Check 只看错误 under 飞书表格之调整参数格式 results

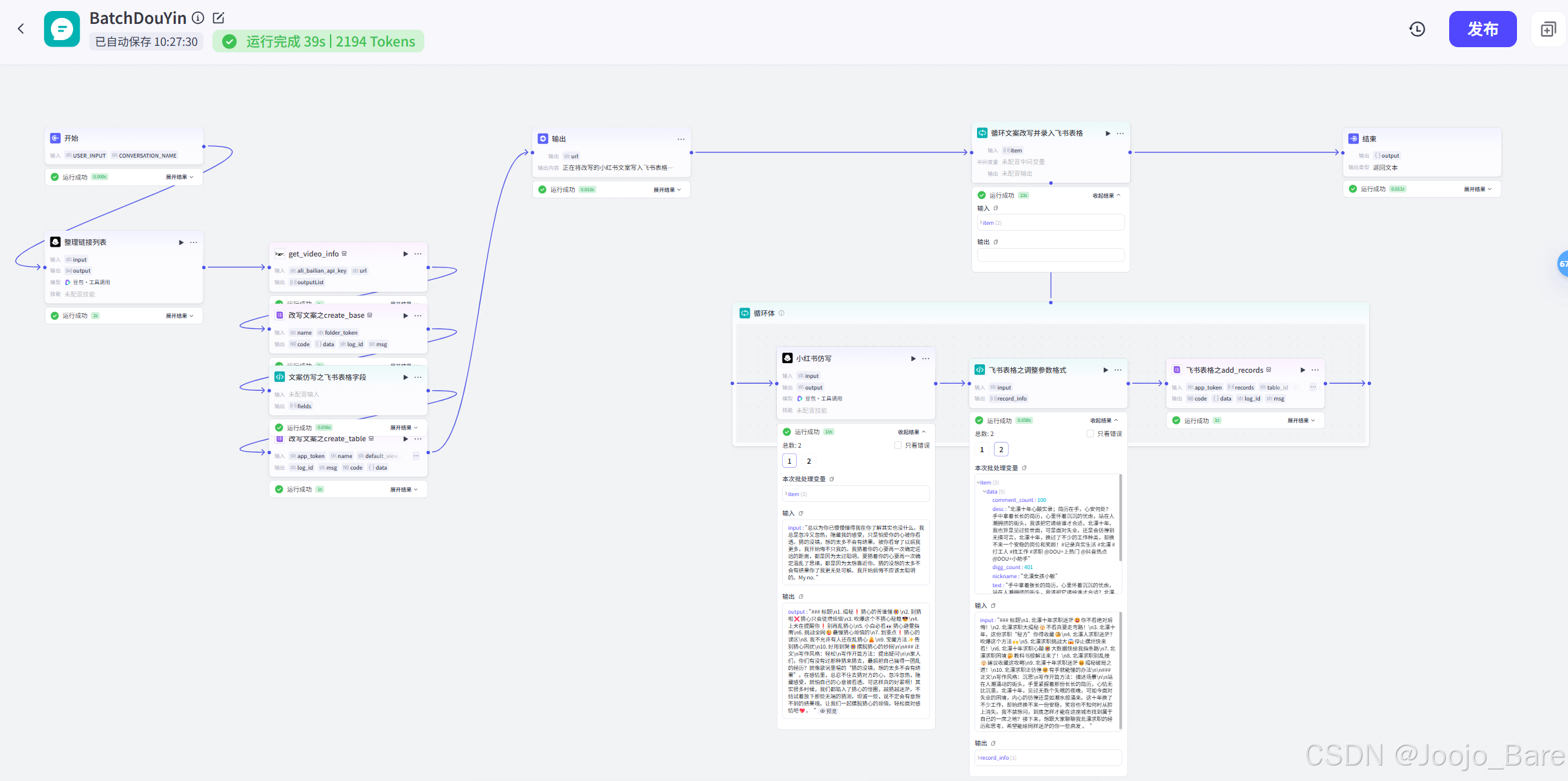pyautogui.click(x=1090, y=433)
